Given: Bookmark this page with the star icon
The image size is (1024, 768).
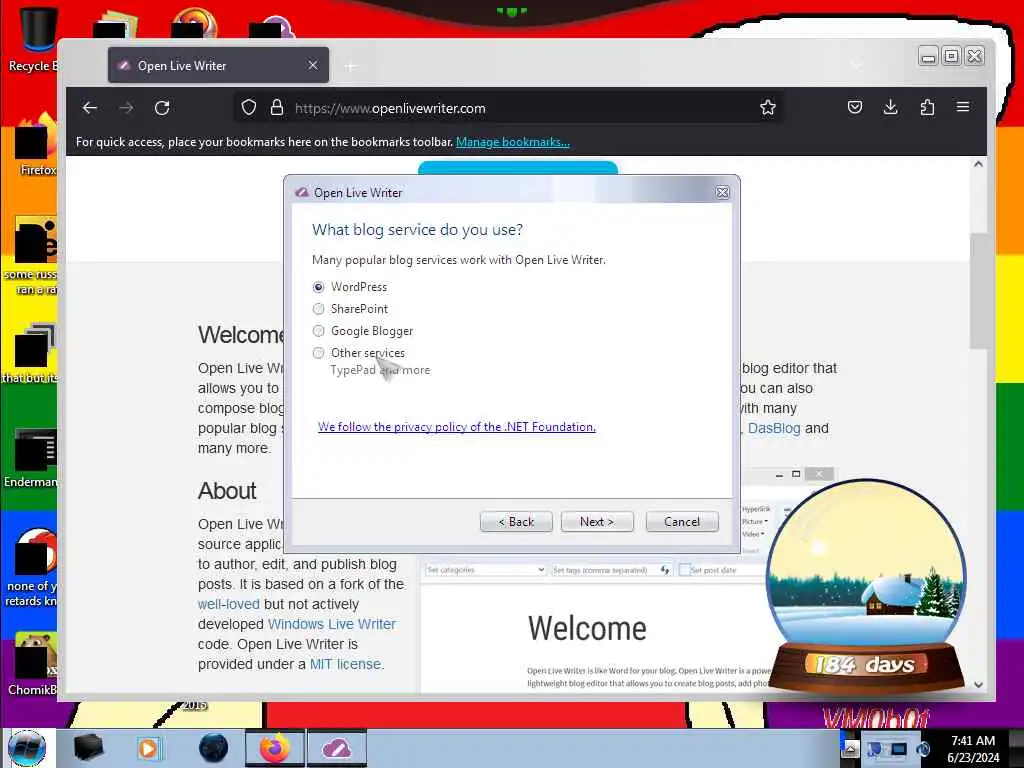Looking at the screenshot, I should [x=768, y=108].
